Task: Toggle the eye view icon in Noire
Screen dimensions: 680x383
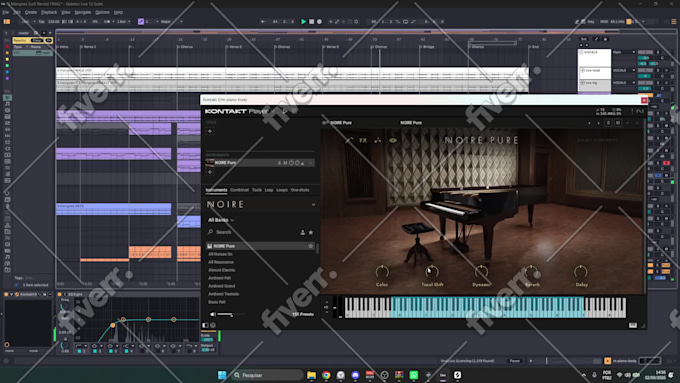Action: 393,140
